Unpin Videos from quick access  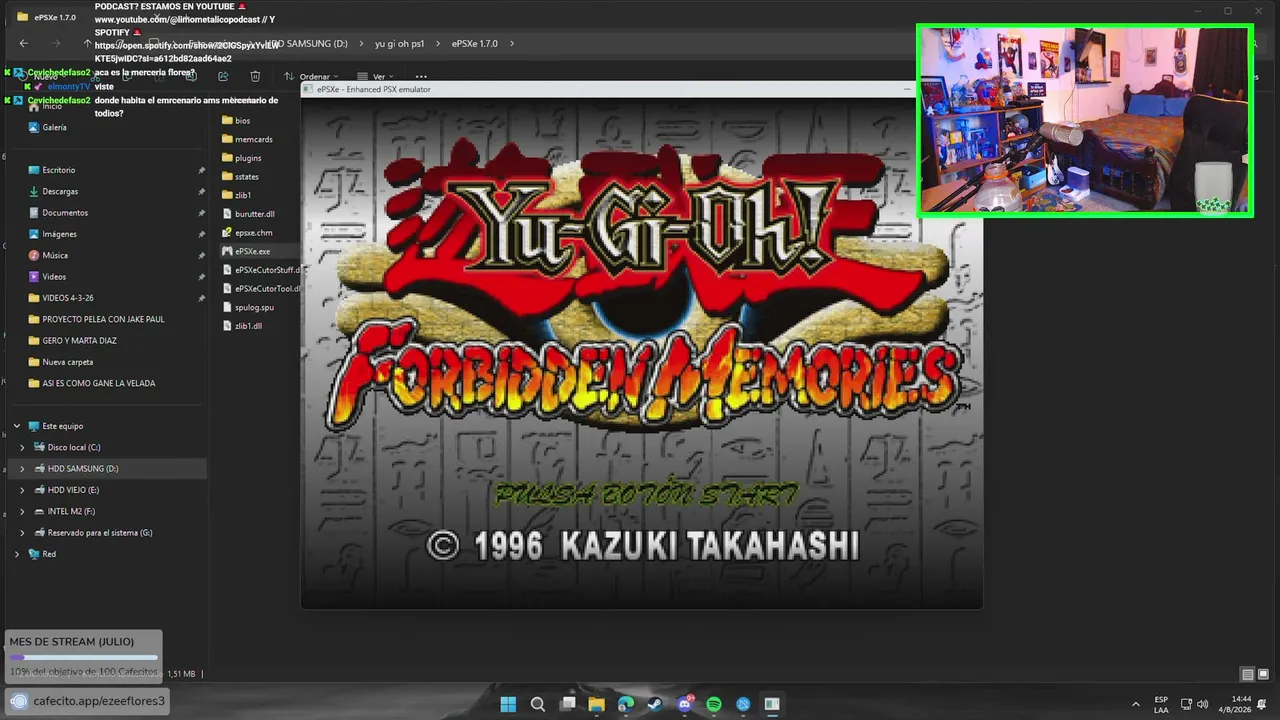click(202, 277)
